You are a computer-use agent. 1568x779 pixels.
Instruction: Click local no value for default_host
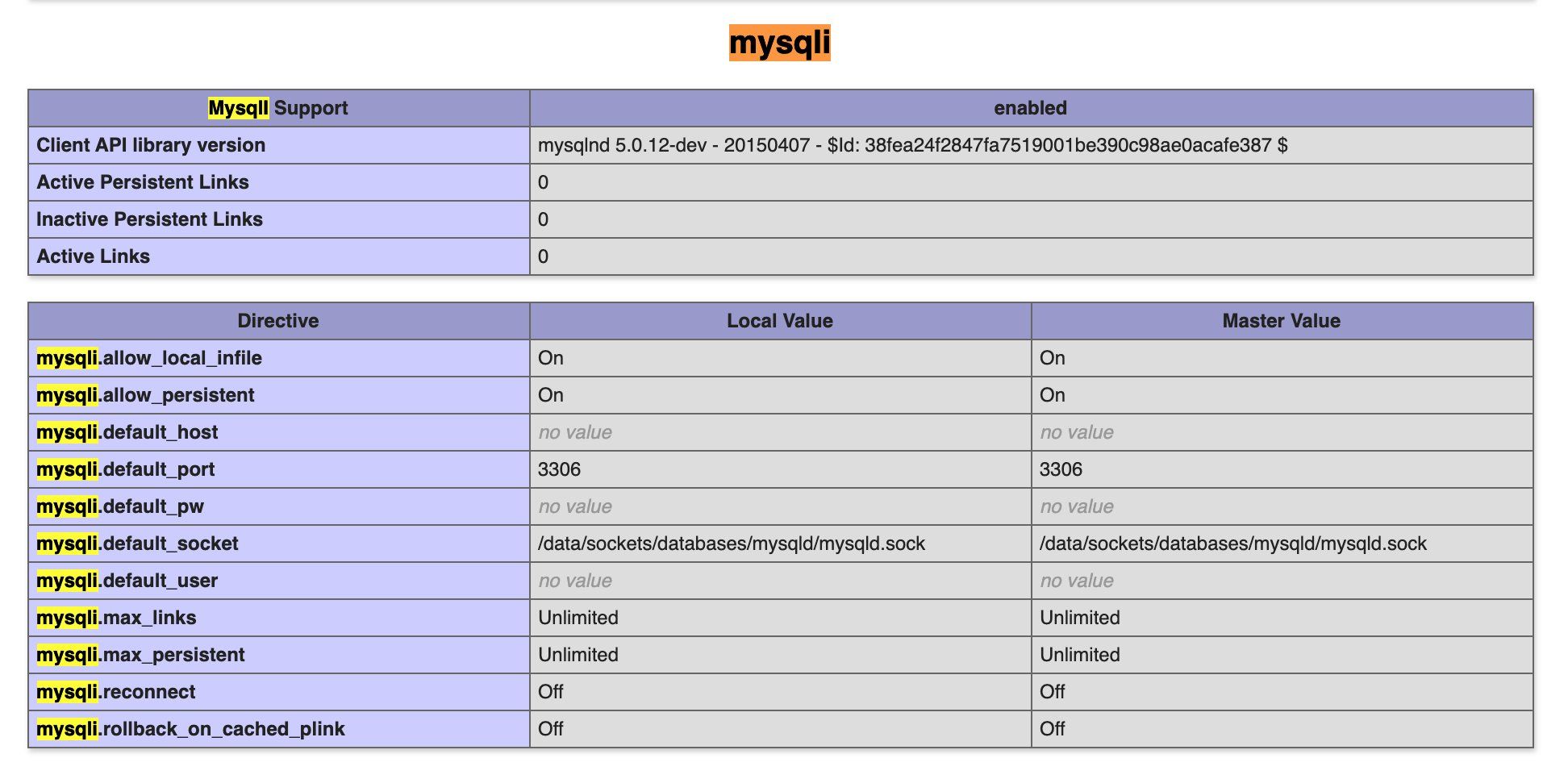coord(575,432)
